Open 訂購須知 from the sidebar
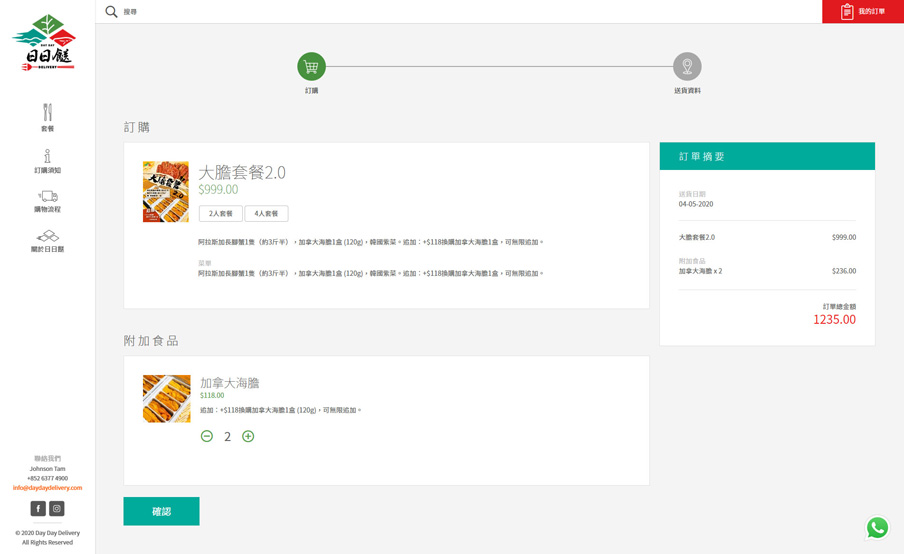The width and height of the screenshot is (904, 554). point(47,161)
